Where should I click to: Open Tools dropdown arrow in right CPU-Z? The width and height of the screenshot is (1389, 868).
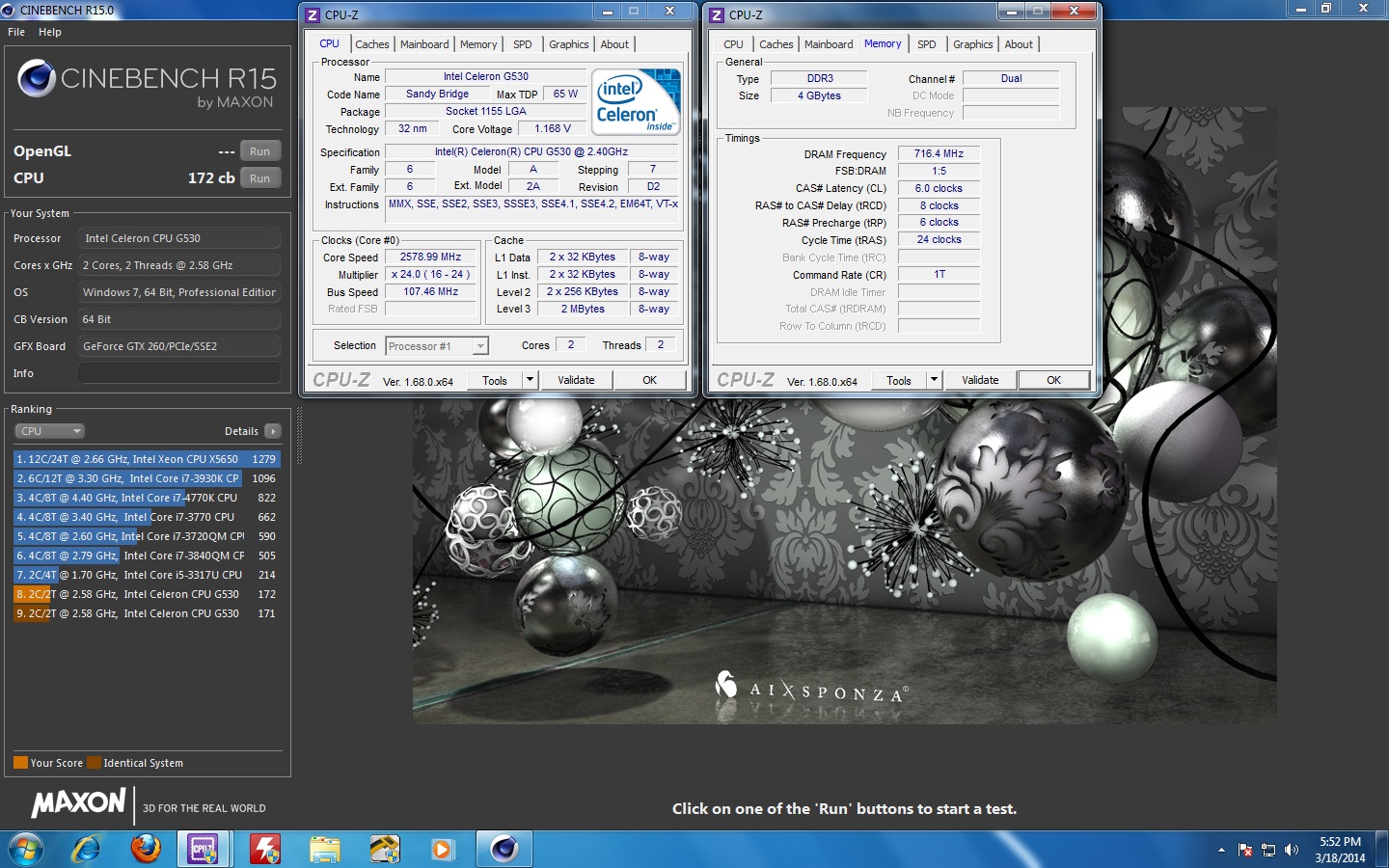pyautogui.click(x=933, y=380)
